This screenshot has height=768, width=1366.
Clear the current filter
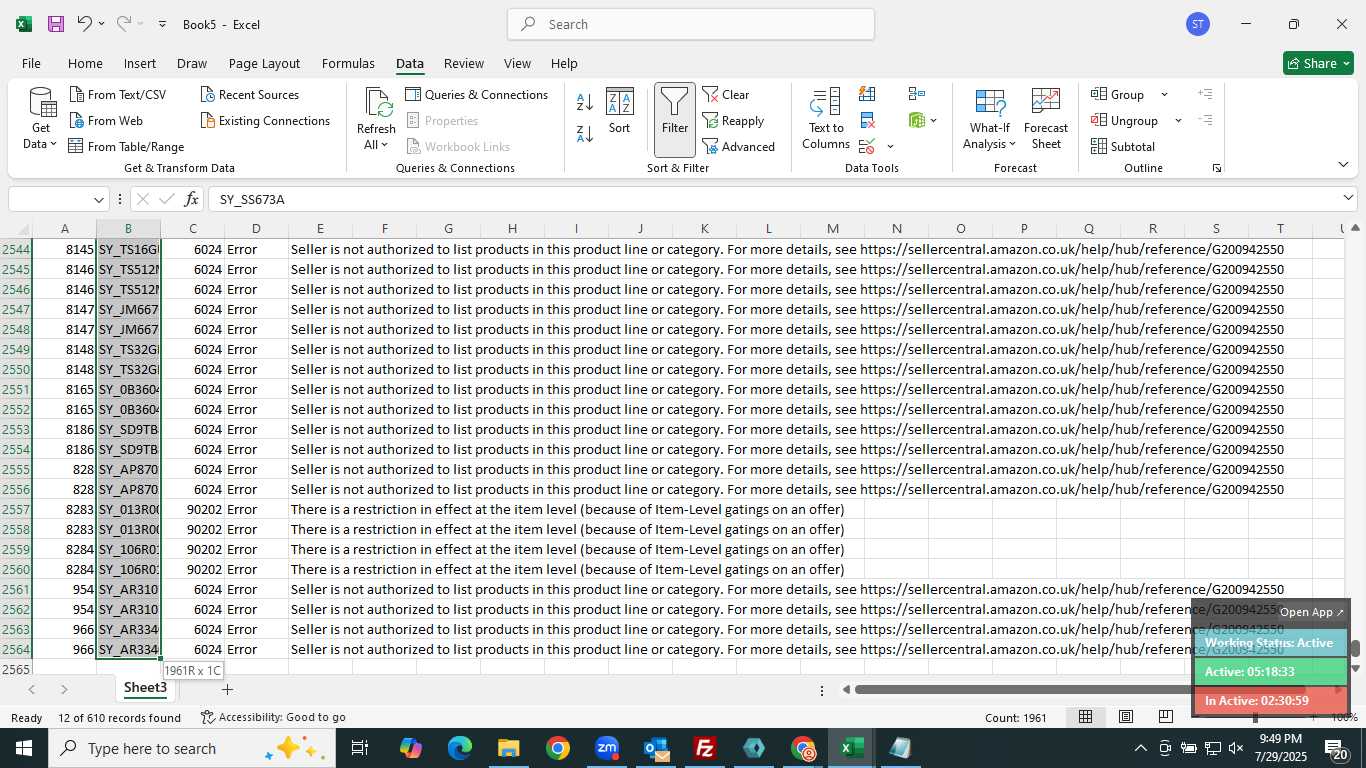[726, 94]
